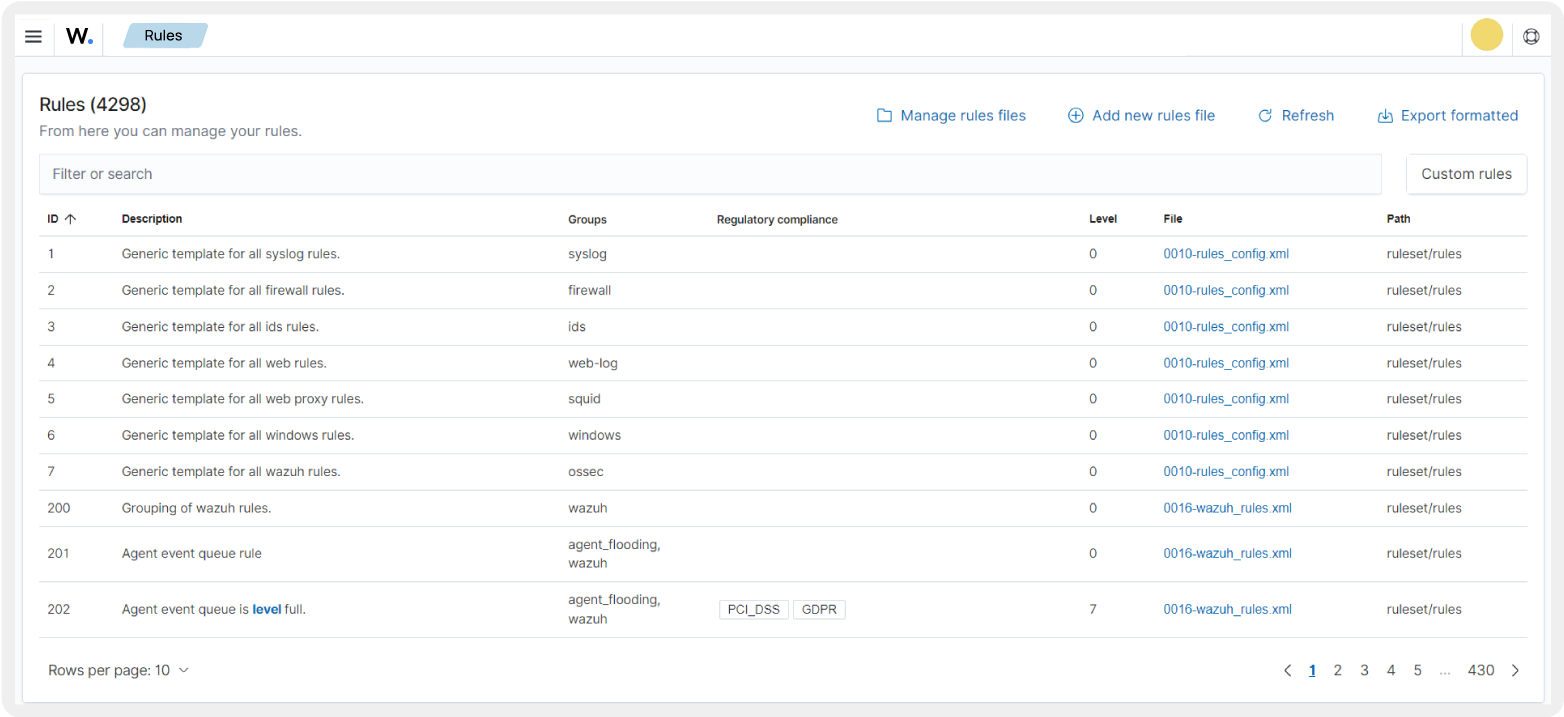Click the user avatar circle
The image size is (1564, 717).
(1487, 35)
